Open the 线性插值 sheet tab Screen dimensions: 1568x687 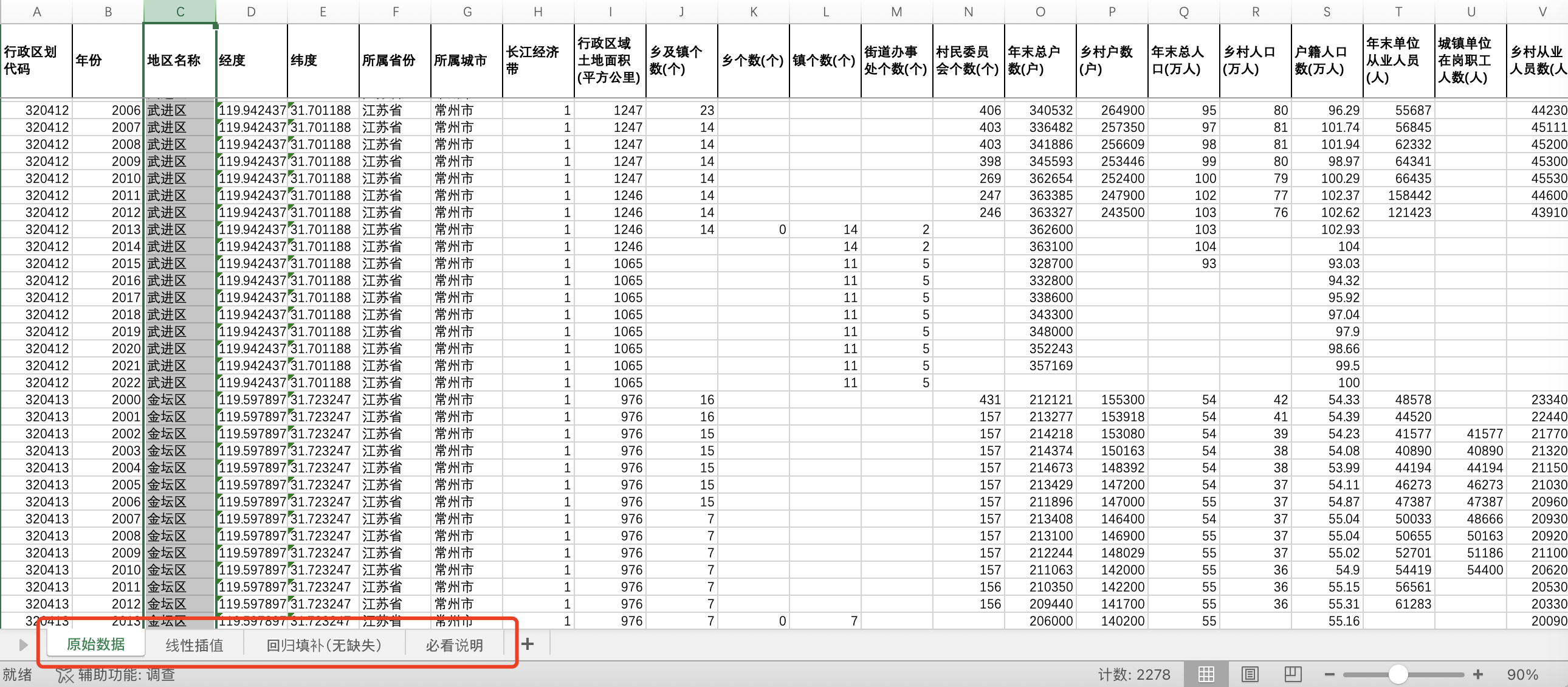coord(194,645)
